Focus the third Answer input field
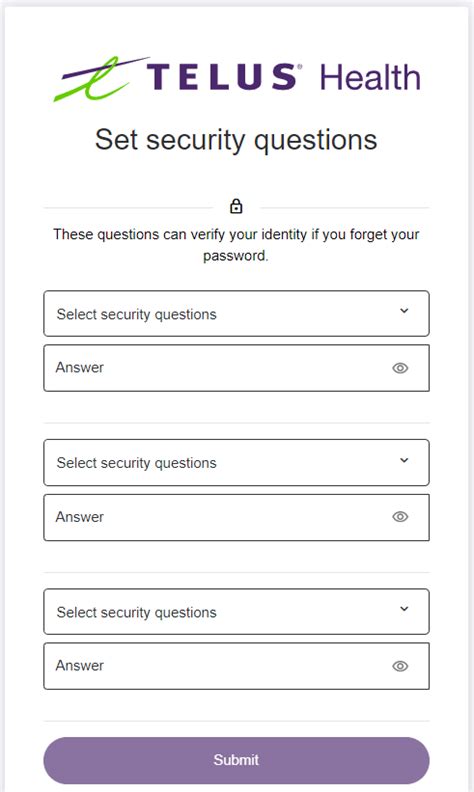Screen dimensions: 474x792 coord(236,666)
